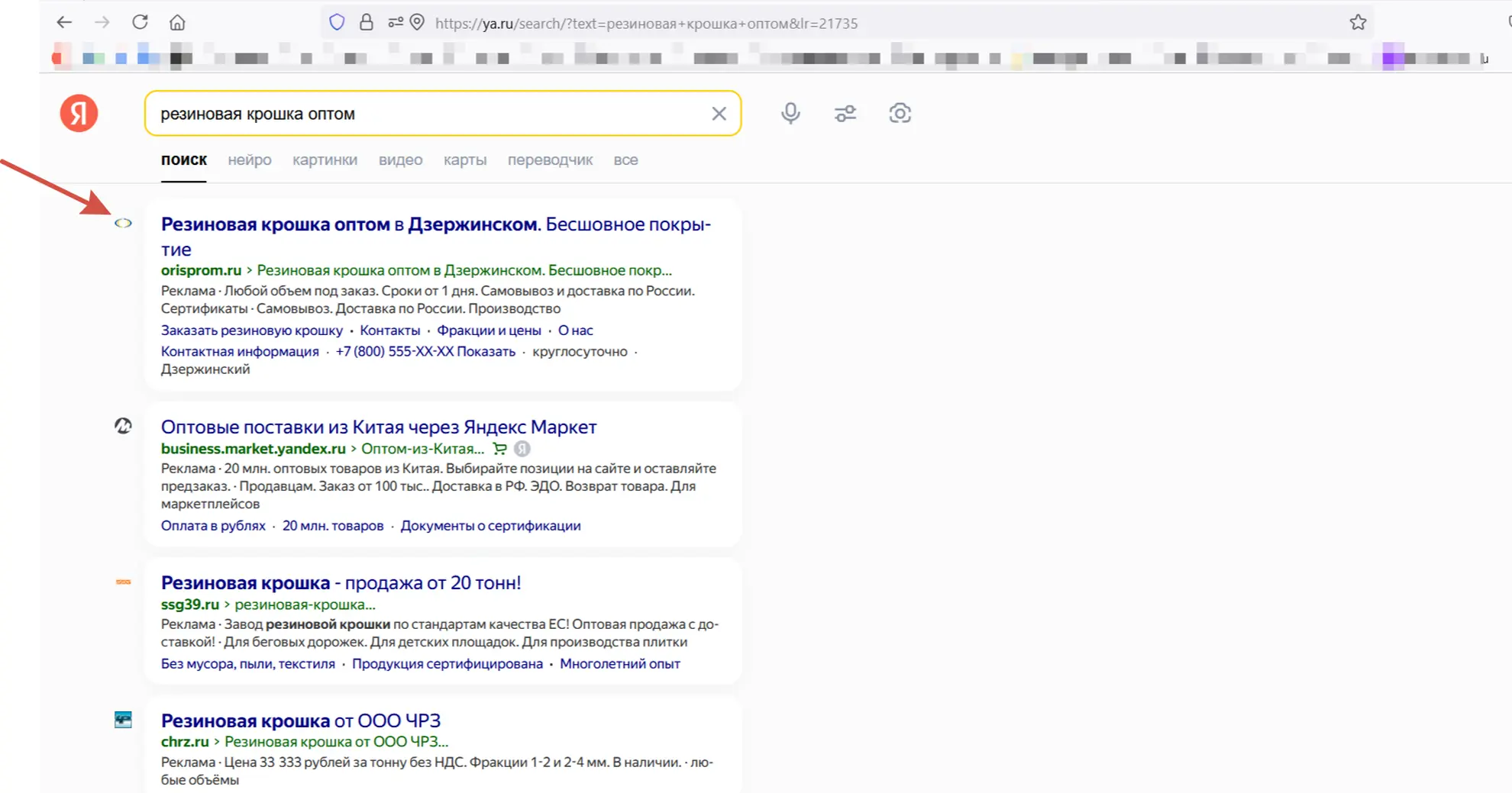Image resolution: width=1512 pixels, height=793 pixels.
Task: Clear the search query with X
Action: 719,114
